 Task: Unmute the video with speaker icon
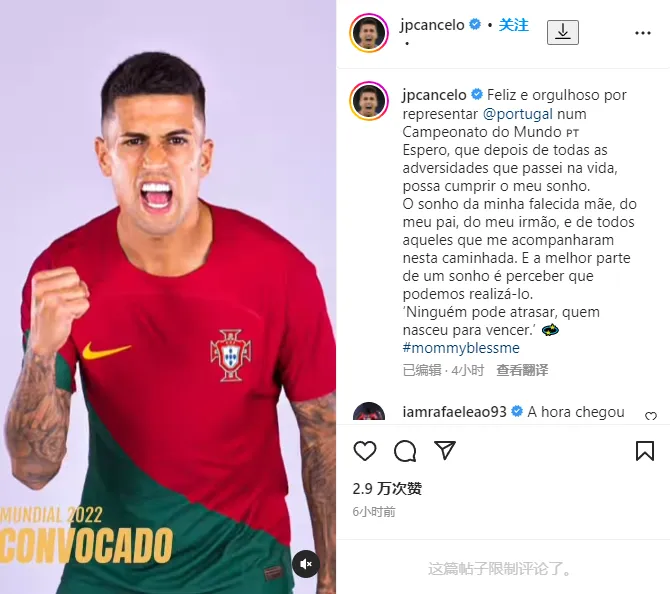306,564
